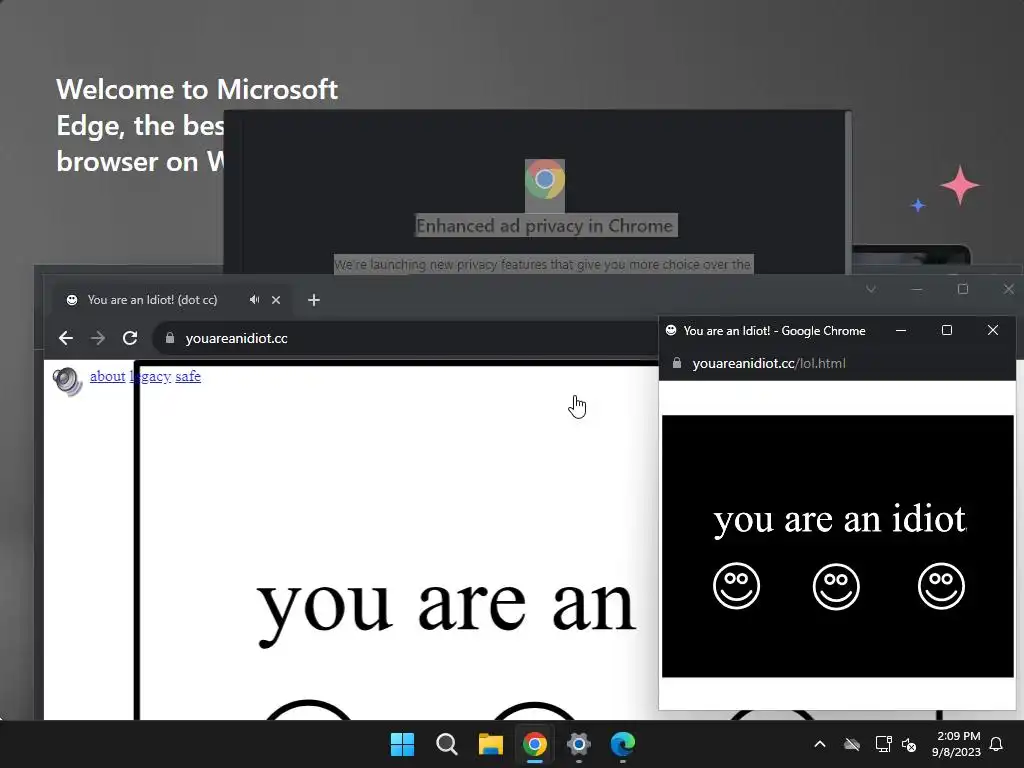Viewport: 1024px width, 768px height.
Task: Click the lock icon in the popup window
Action: pos(677,363)
